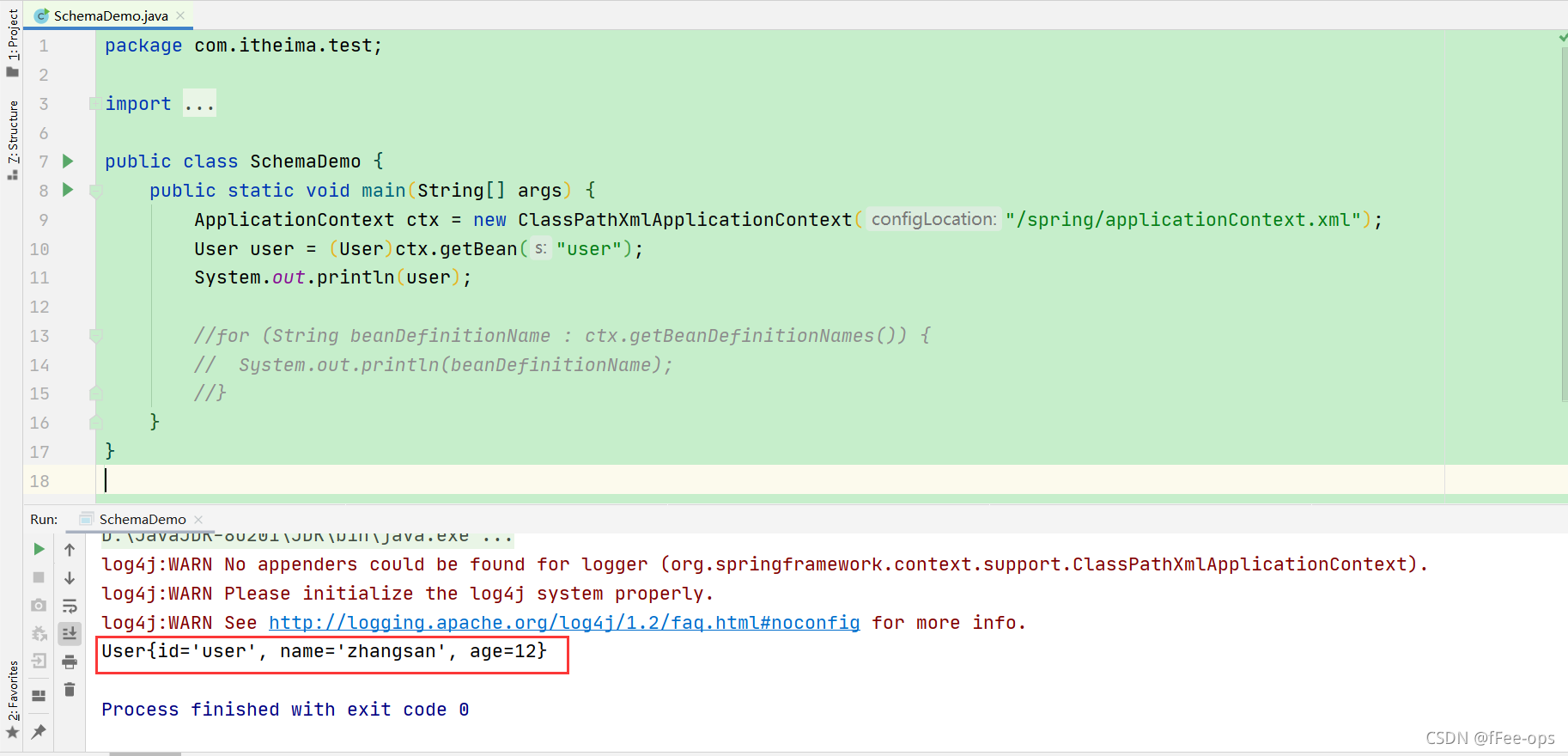Click the 'Please initialize the log4j' warning
The height and width of the screenshot is (756, 1568).
[x=408, y=594]
